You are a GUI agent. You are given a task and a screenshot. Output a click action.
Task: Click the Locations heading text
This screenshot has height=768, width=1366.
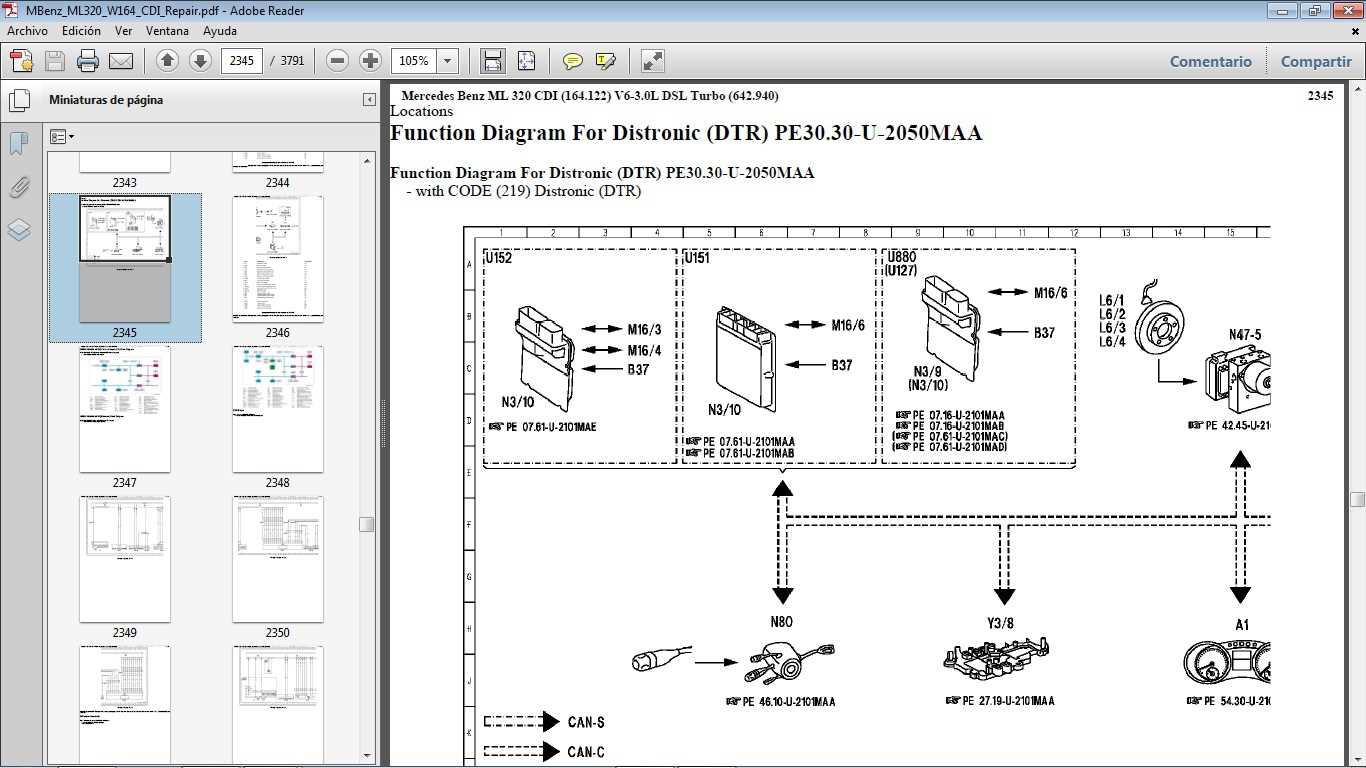421,111
